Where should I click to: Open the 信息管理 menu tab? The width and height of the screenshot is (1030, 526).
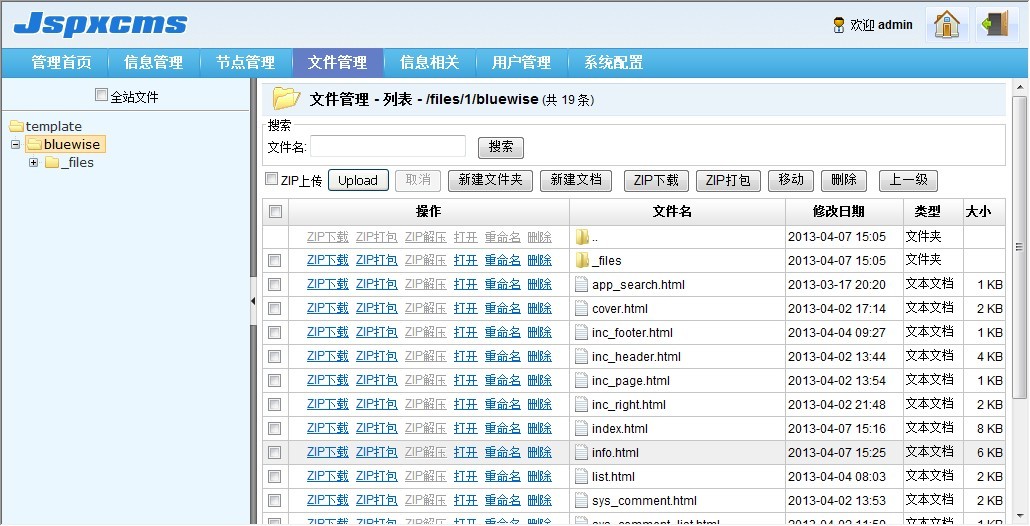click(x=154, y=63)
